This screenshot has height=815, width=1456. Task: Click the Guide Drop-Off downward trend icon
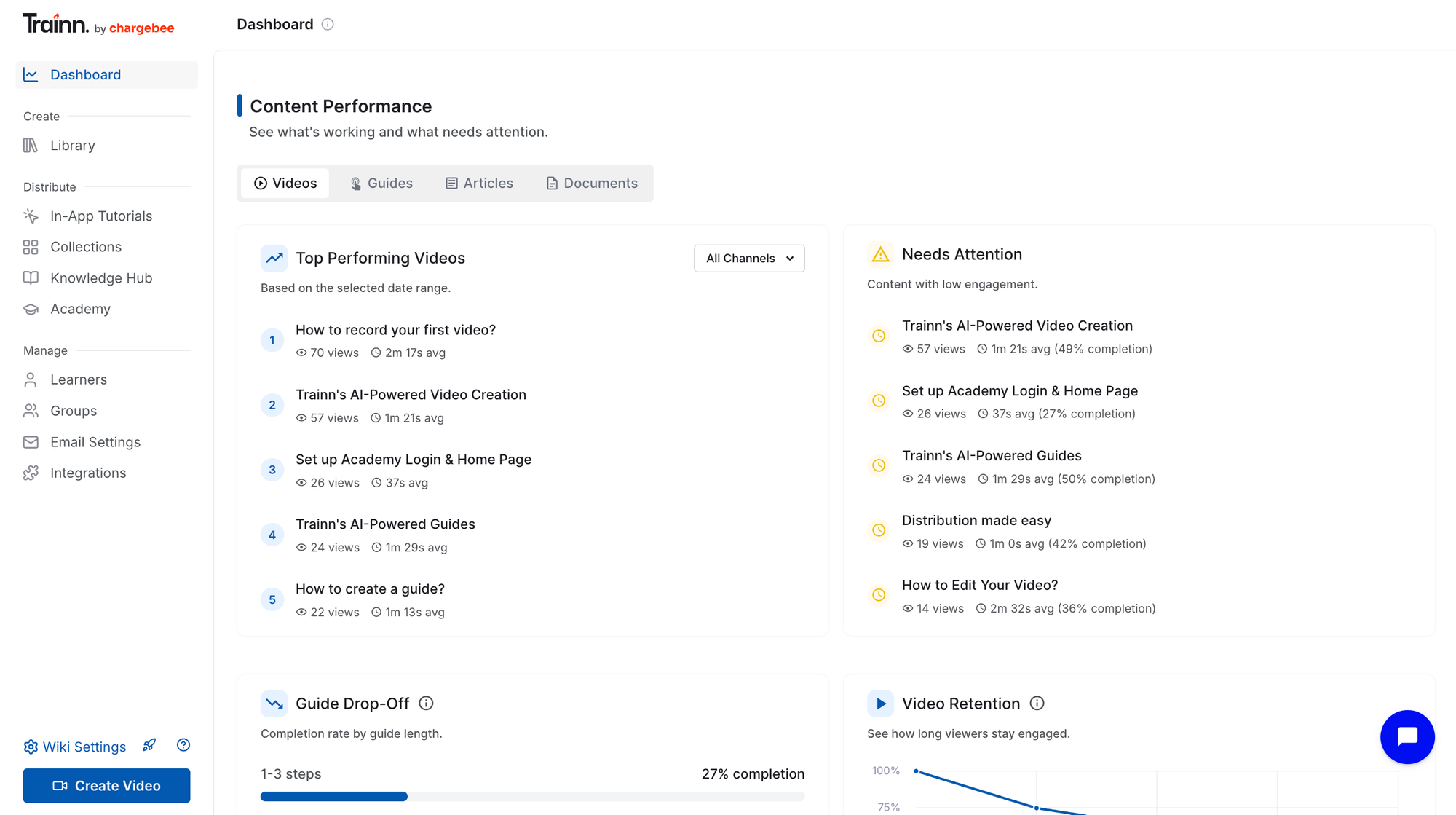[x=274, y=704]
